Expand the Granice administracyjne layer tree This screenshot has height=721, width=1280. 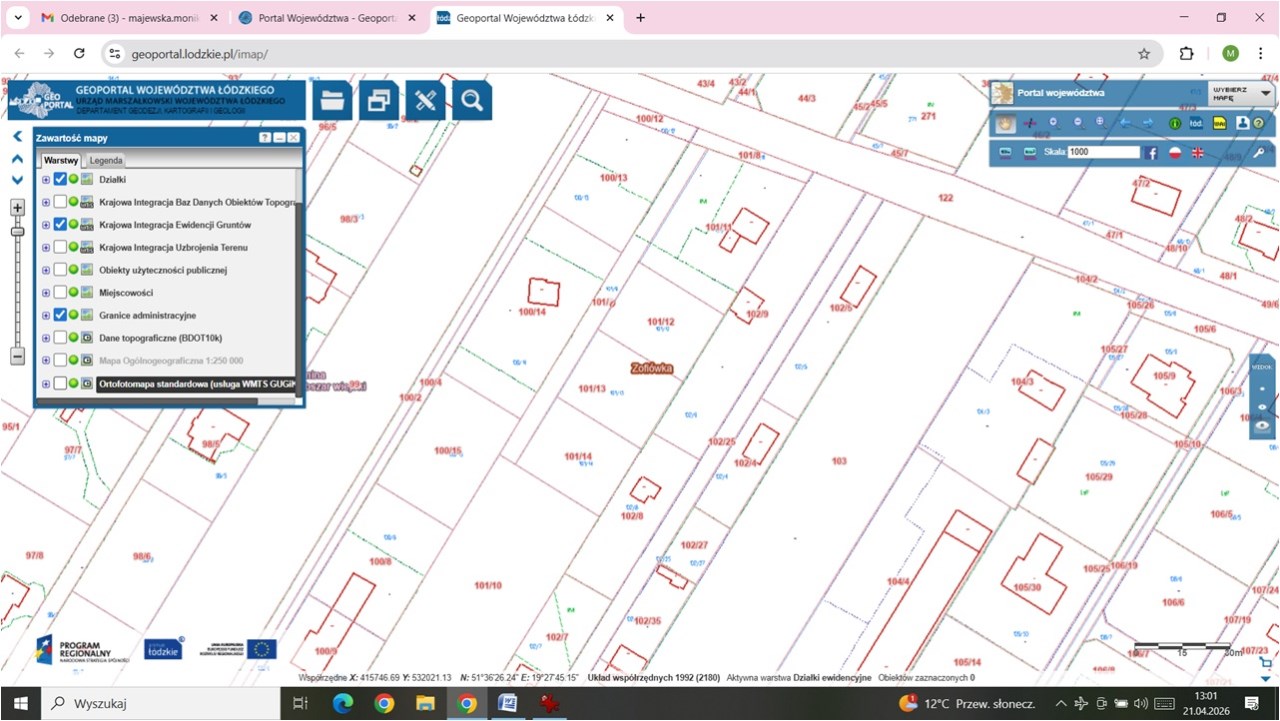(46, 315)
